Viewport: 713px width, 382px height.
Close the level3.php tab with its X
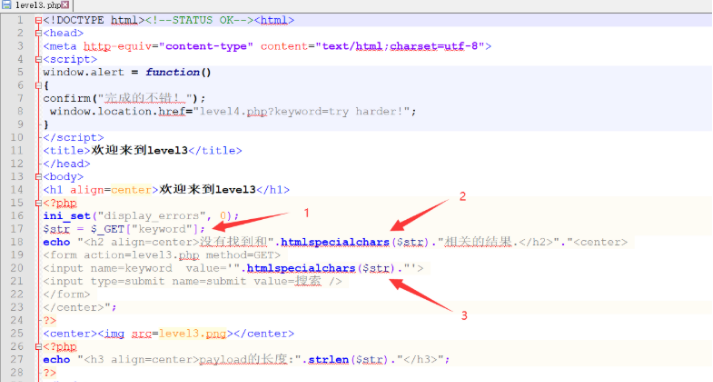pyautogui.click(x=65, y=5)
